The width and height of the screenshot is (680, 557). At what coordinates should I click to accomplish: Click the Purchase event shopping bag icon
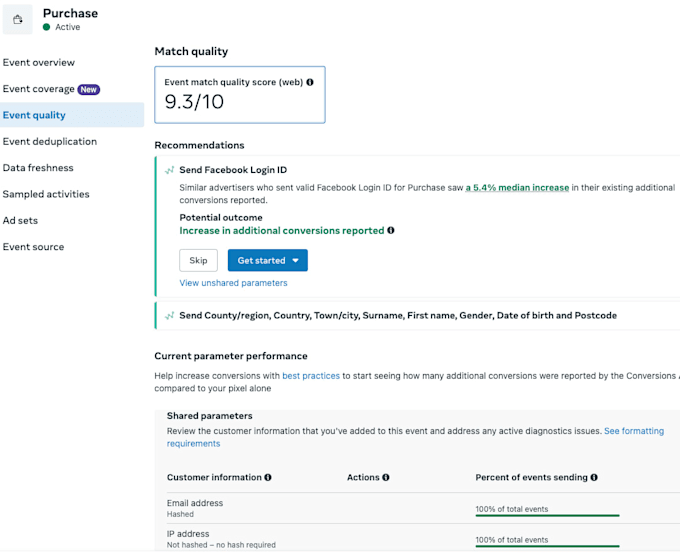tap(17, 20)
